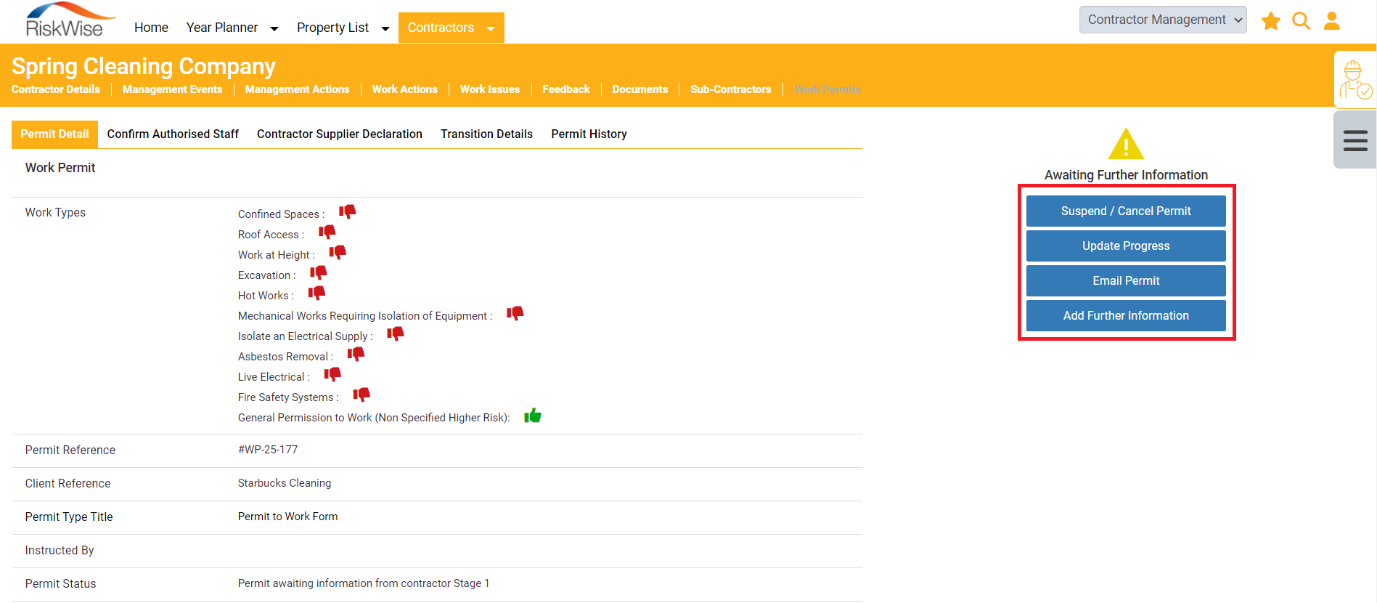Switch to Contractor Supplier Declaration tab
The width and height of the screenshot is (1377, 603).
(x=340, y=134)
